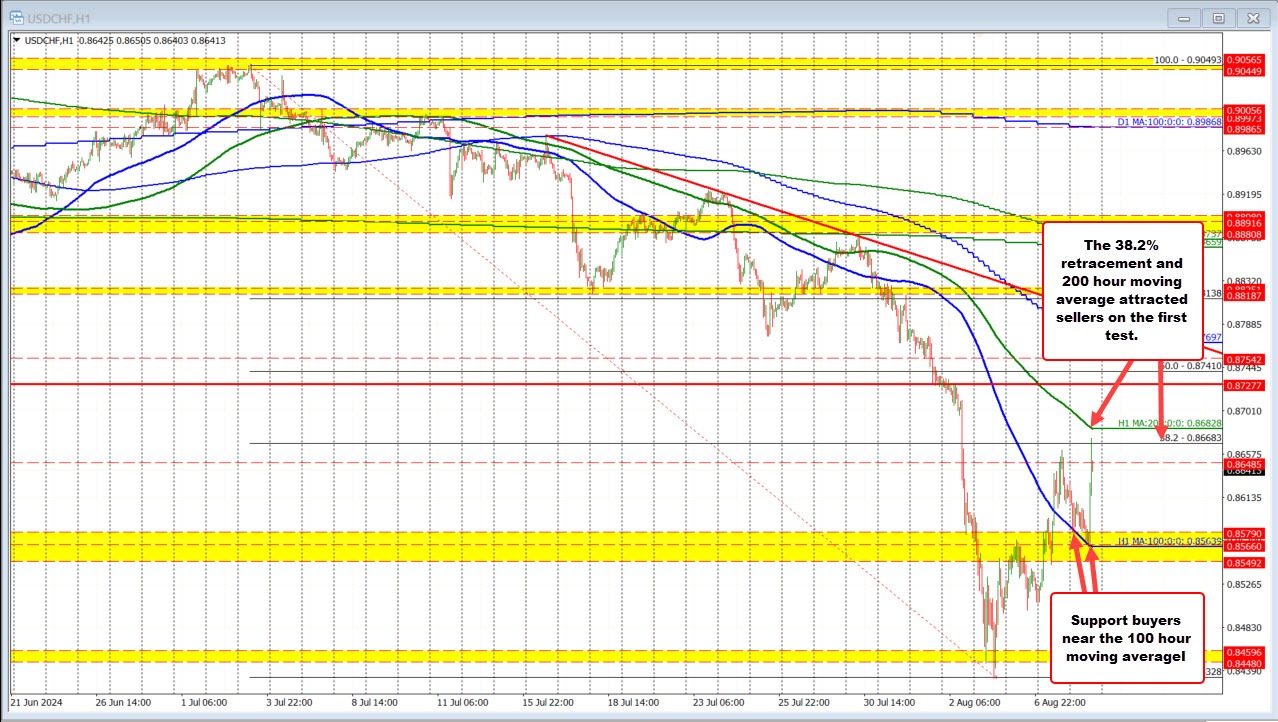1278x722 pixels.
Task: Select the 38.2% retracement annotation box
Action: (1121, 290)
